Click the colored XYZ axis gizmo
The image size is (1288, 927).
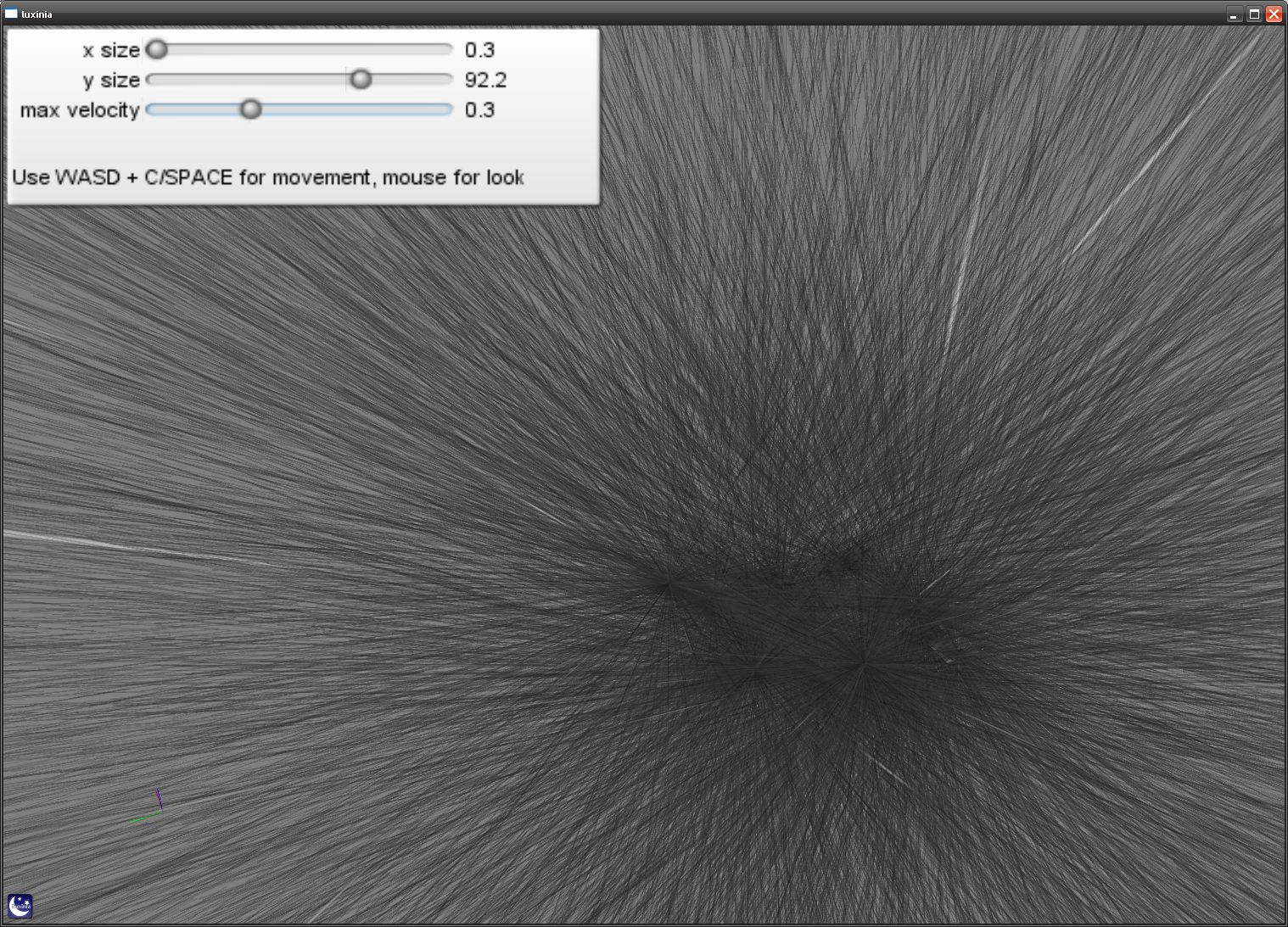pos(151,807)
